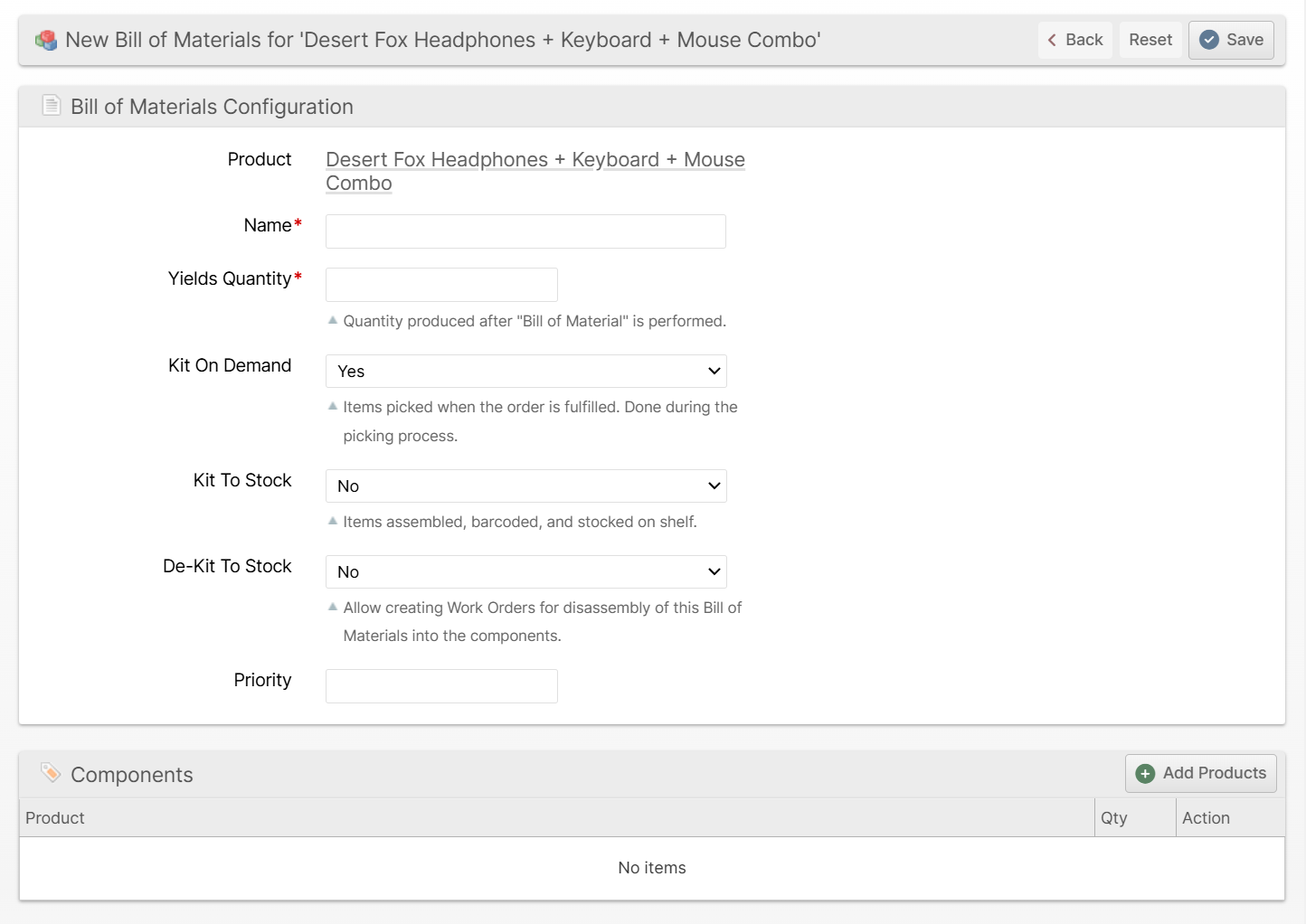
Task: Save the new Bill of Materials
Action: pyautogui.click(x=1231, y=40)
